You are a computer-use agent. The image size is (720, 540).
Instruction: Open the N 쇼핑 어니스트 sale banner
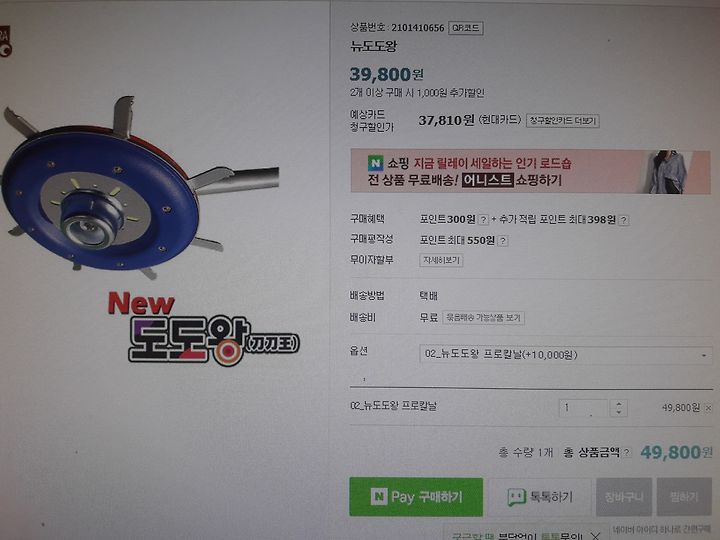click(530, 171)
